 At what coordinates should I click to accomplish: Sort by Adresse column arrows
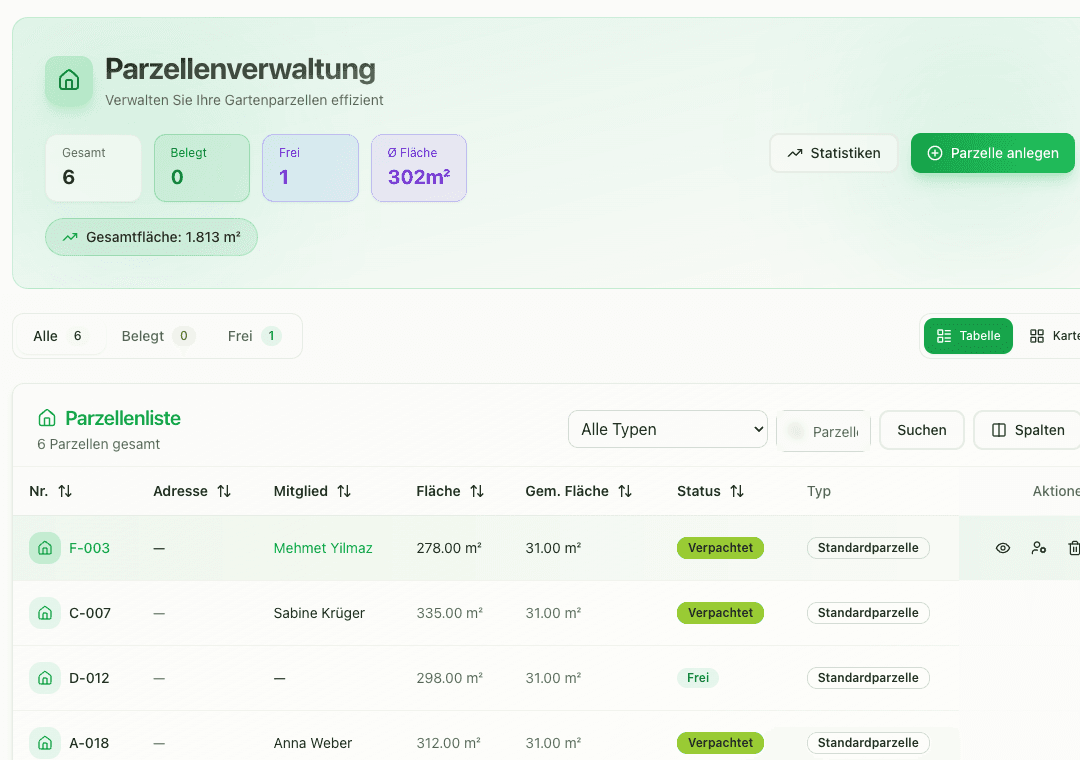click(x=224, y=491)
